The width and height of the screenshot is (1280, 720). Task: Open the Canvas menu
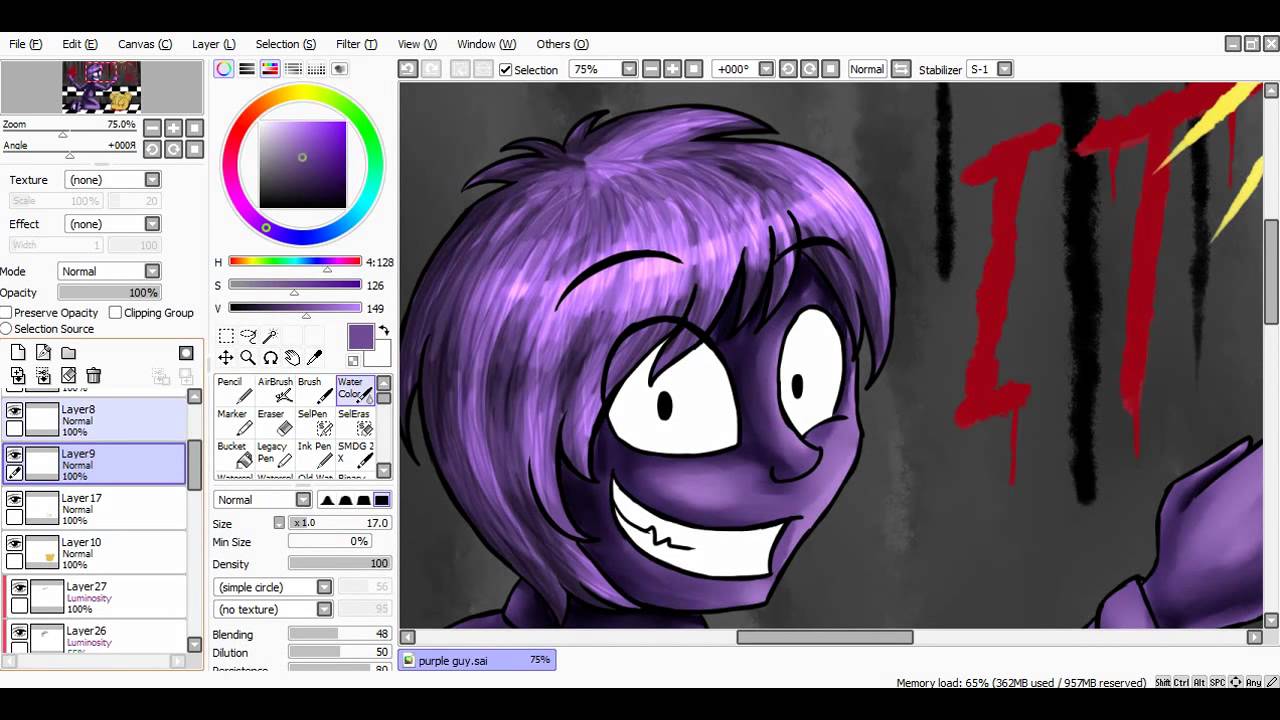145,44
